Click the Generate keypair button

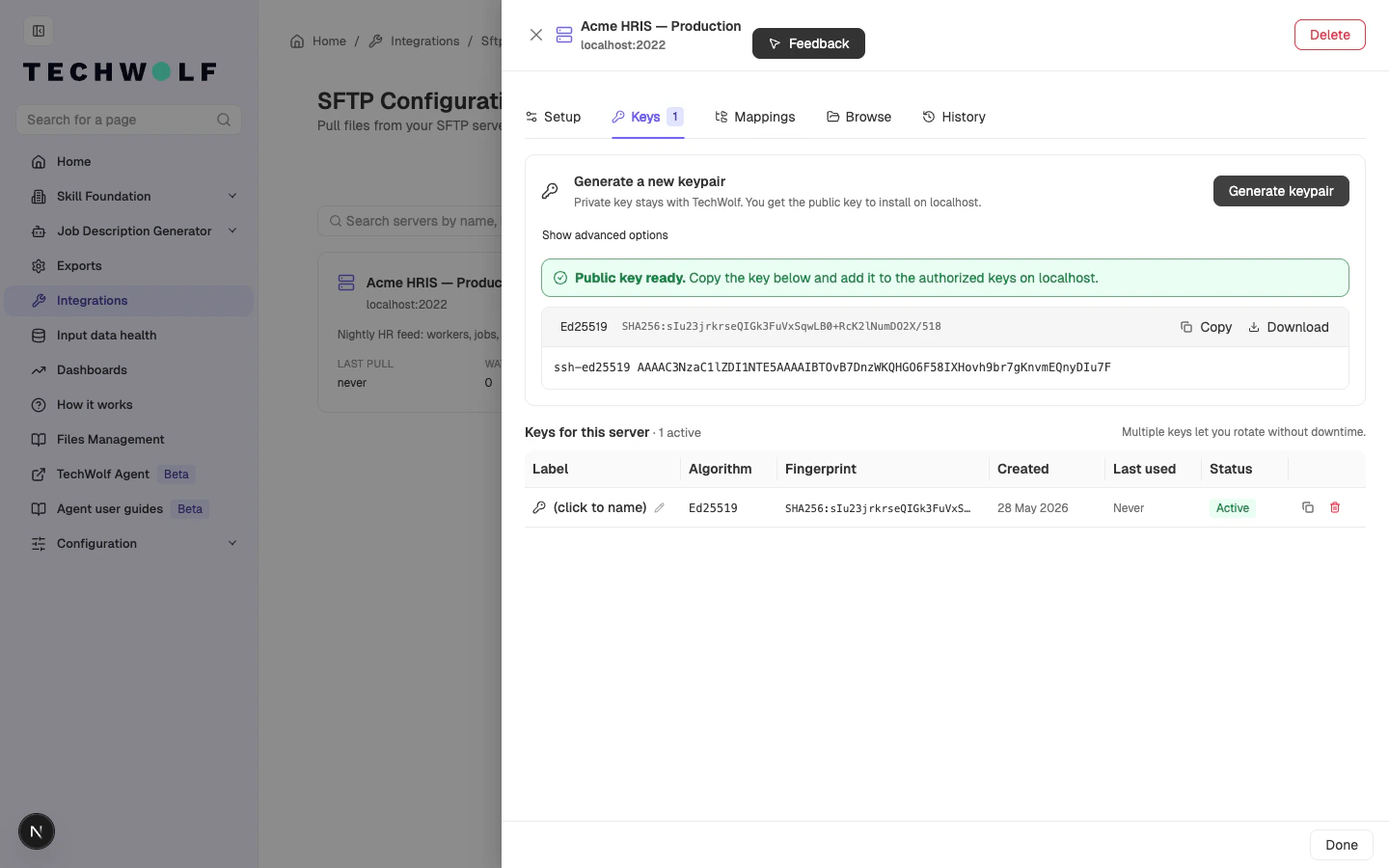1281,191
